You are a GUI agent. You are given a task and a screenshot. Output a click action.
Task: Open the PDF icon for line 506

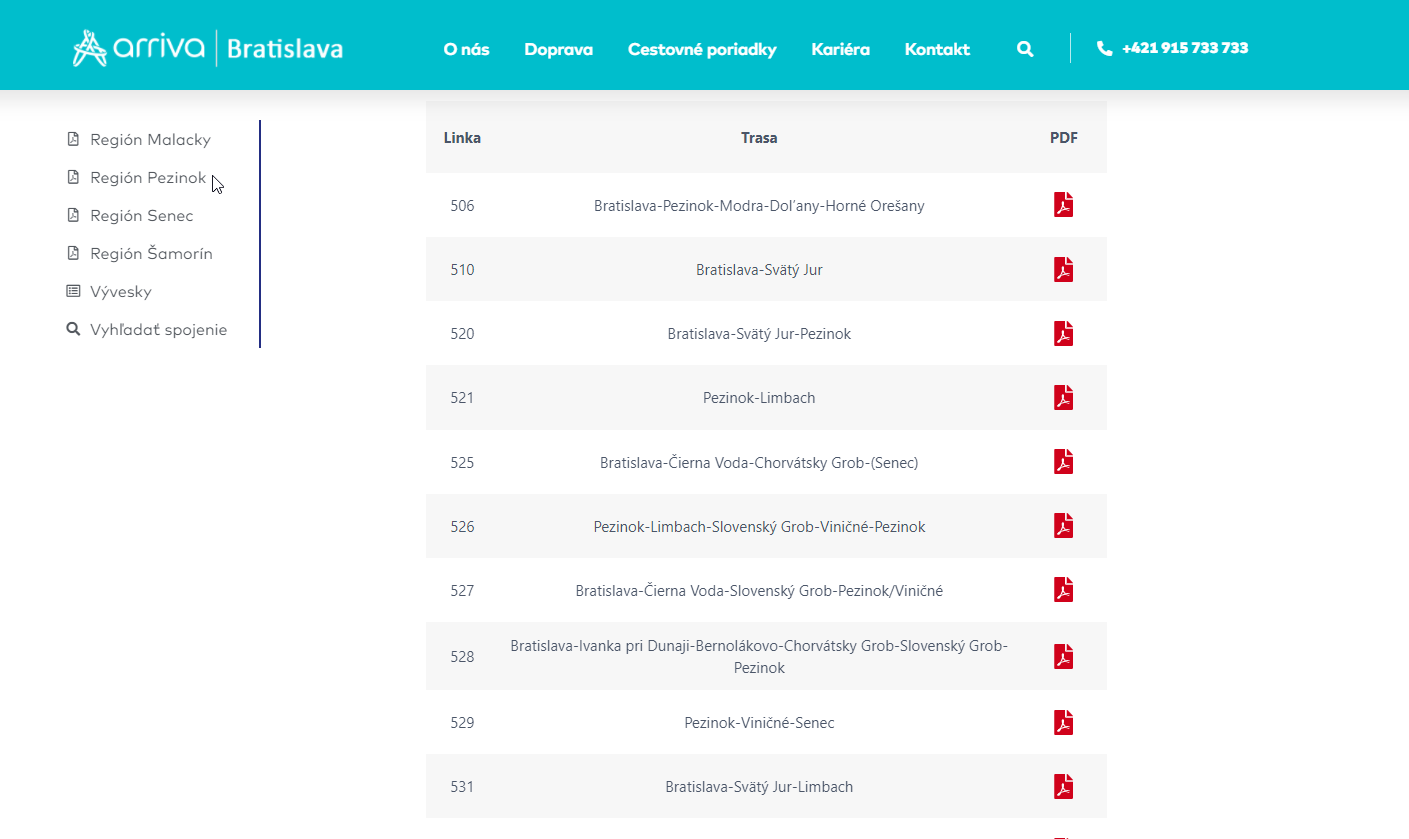[x=1063, y=205]
